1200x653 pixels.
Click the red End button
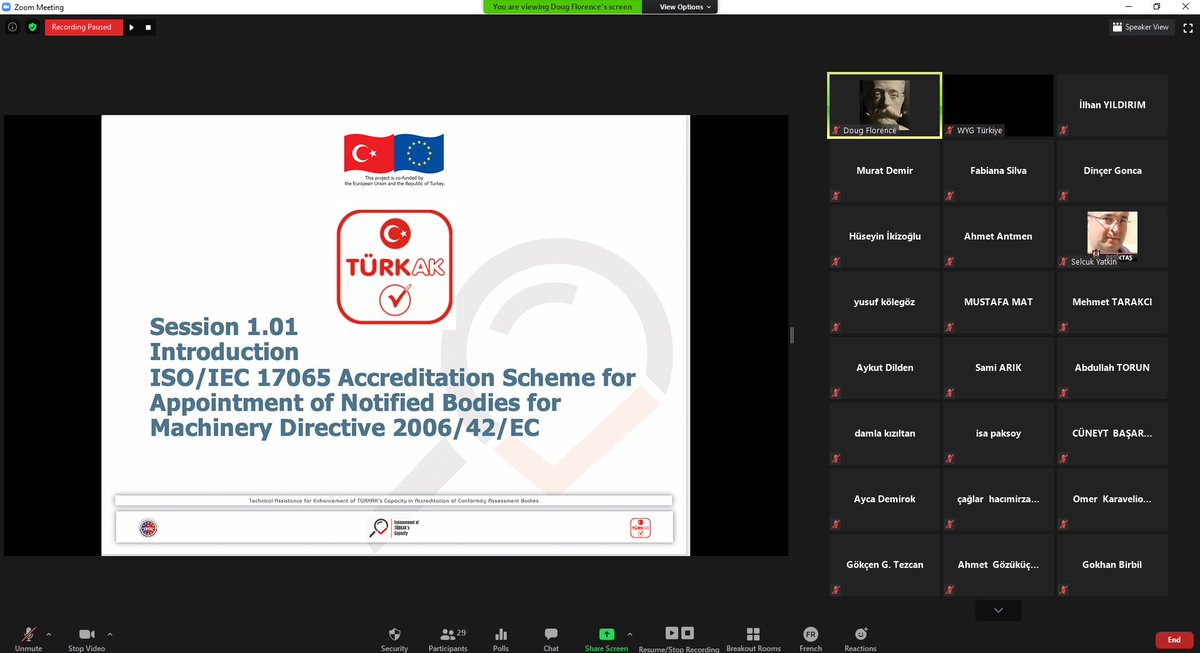[x=1174, y=640]
